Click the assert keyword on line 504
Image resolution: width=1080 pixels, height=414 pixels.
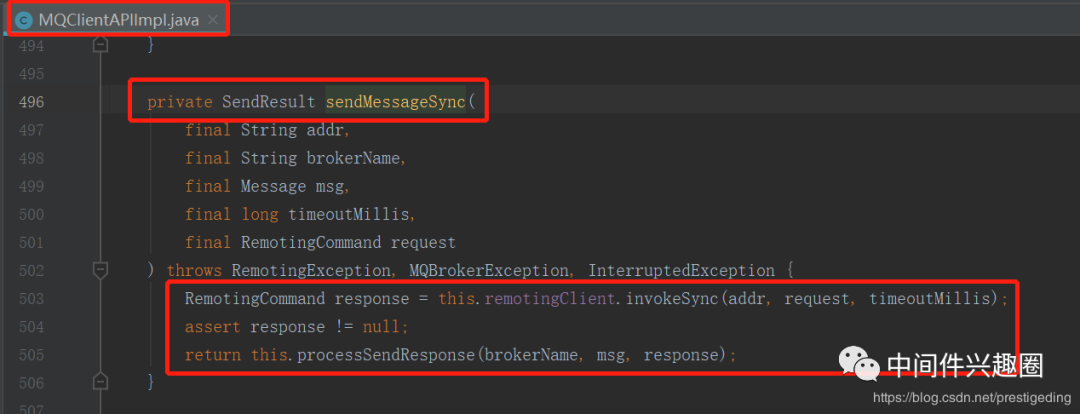[x=212, y=327]
